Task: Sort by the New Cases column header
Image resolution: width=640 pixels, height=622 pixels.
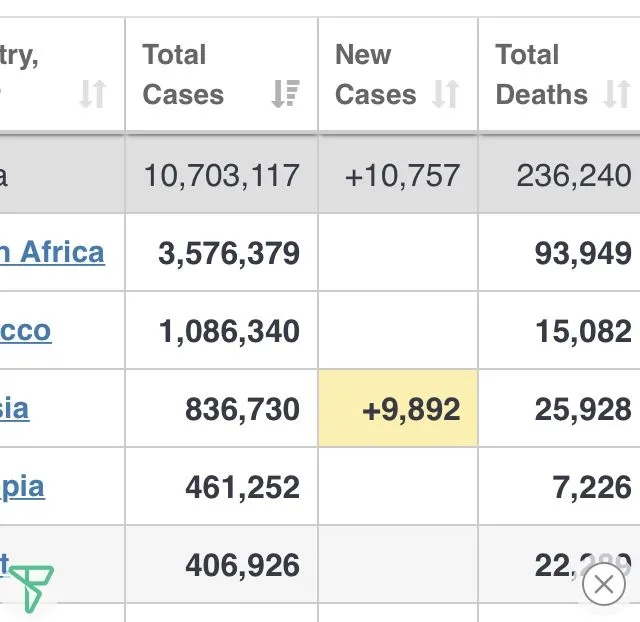Action: [x=376, y=75]
